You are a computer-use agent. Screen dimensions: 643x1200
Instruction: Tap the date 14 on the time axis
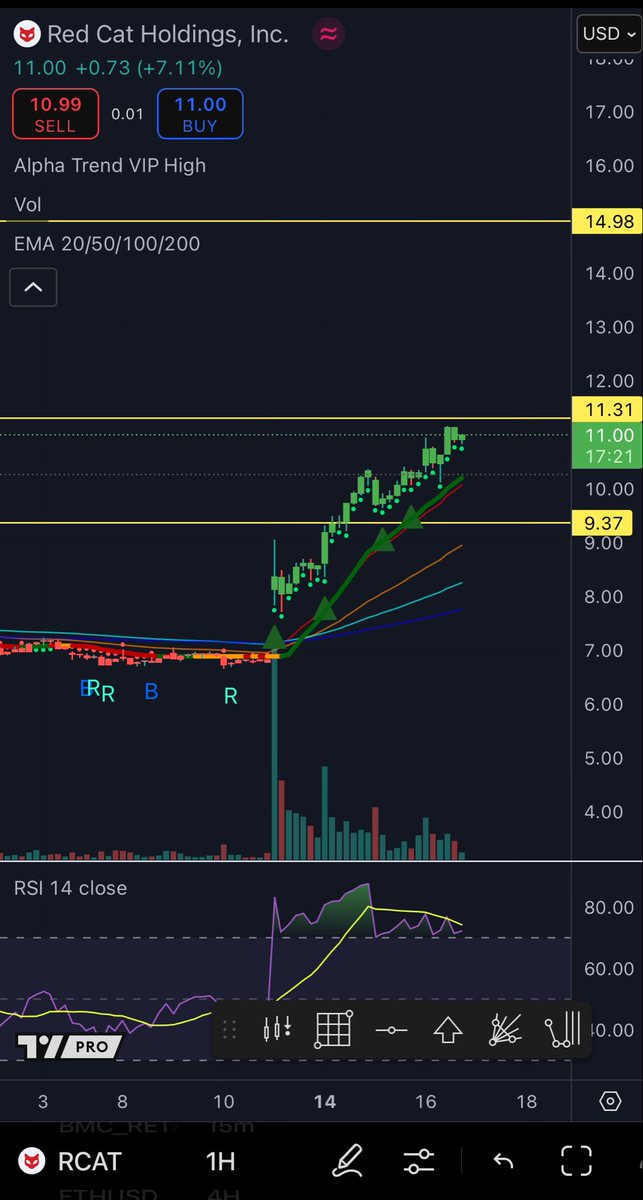point(324,1102)
